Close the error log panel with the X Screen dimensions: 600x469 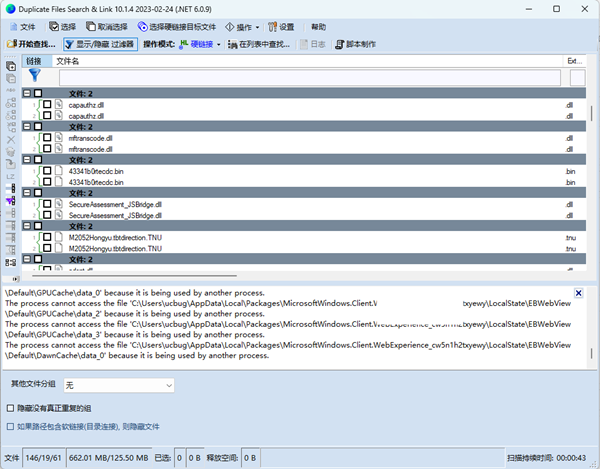click(579, 293)
